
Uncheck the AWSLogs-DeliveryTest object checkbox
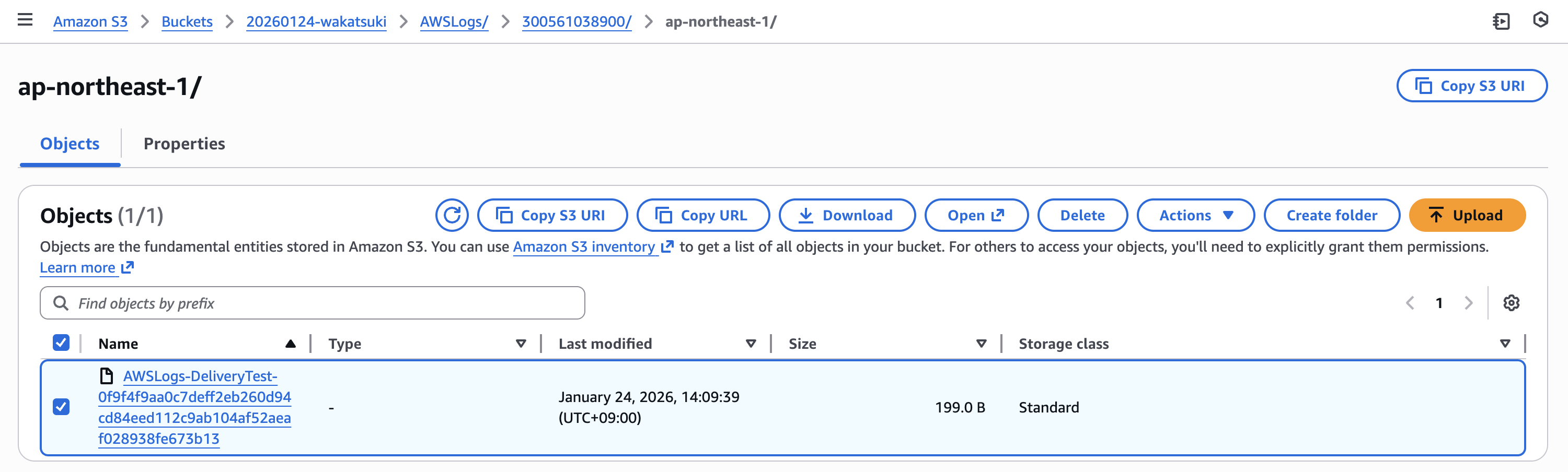[x=61, y=406]
